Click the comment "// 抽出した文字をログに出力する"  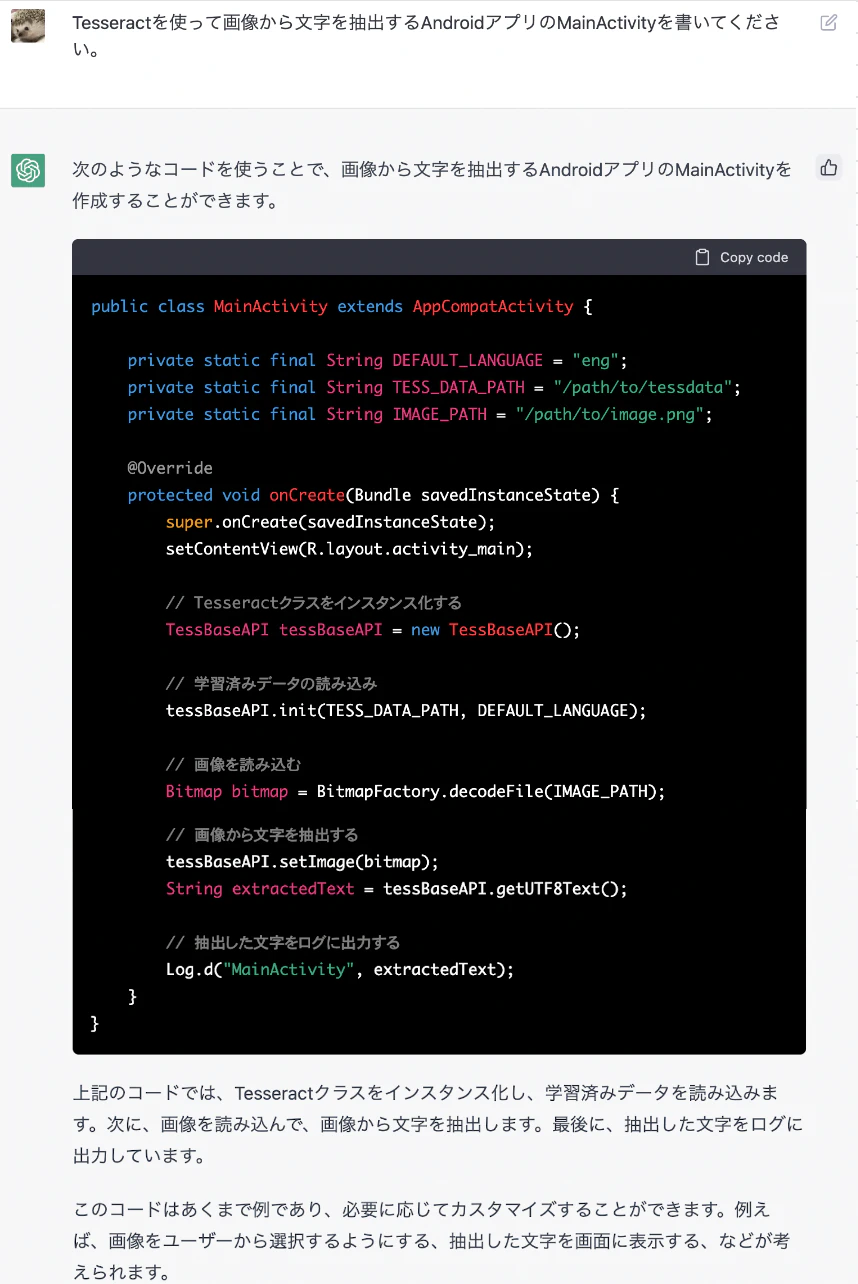point(283,943)
